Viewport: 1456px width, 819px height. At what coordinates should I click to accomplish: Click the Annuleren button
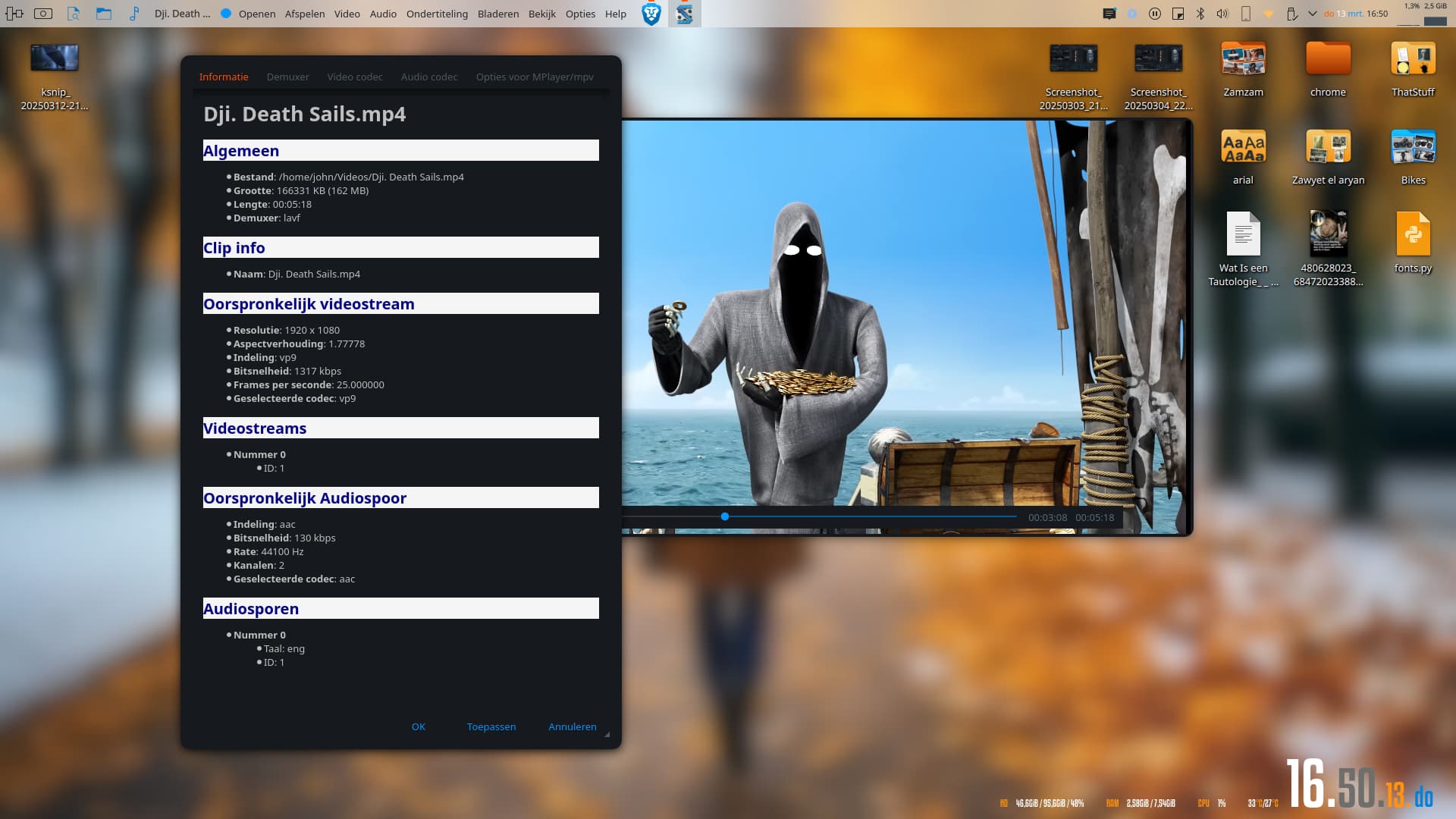coord(573,726)
